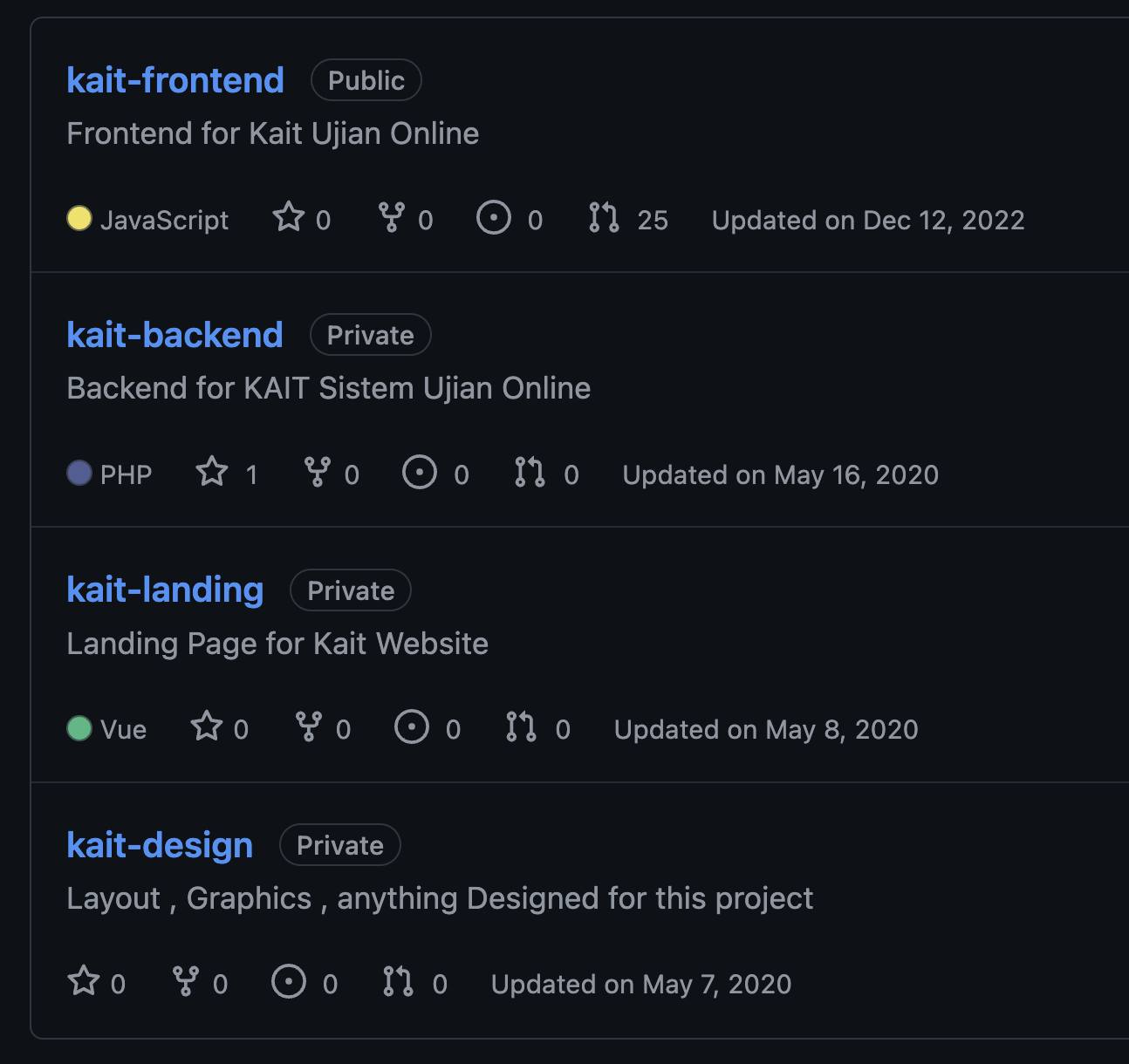Open kait-frontend pull requests showing 25
Screen dimensions: 1129x1064
(x=628, y=218)
